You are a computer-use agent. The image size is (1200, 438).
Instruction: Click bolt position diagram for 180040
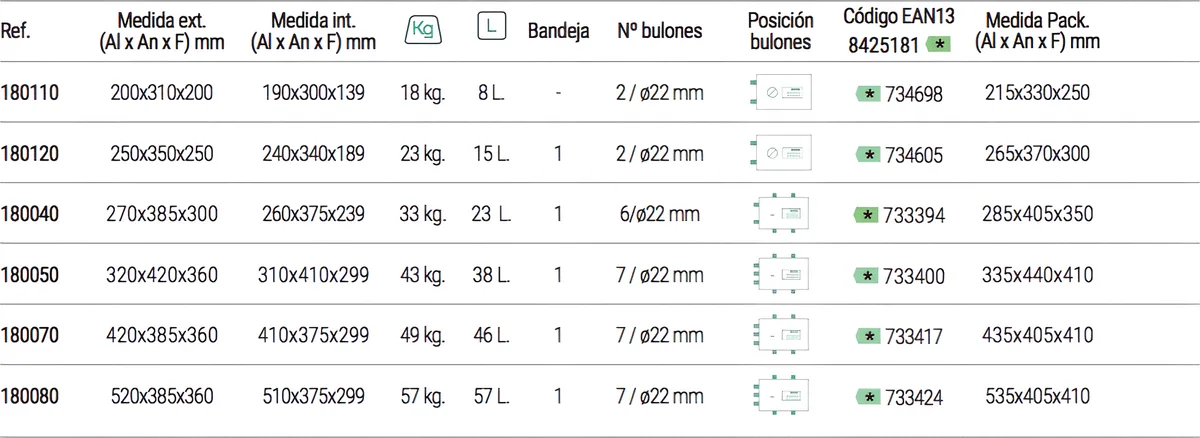pyautogui.click(x=781, y=214)
